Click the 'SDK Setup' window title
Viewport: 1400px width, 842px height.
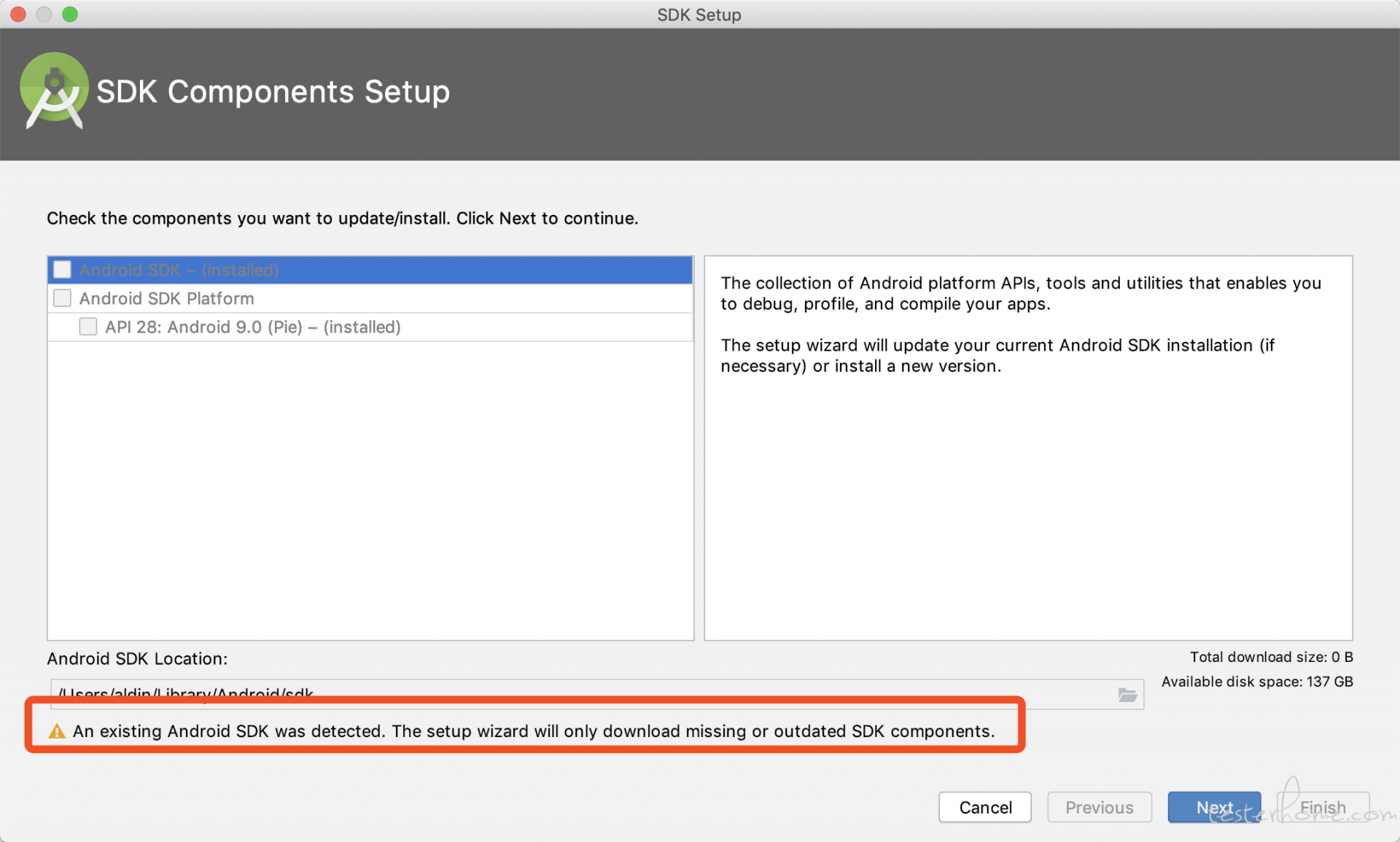click(699, 15)
